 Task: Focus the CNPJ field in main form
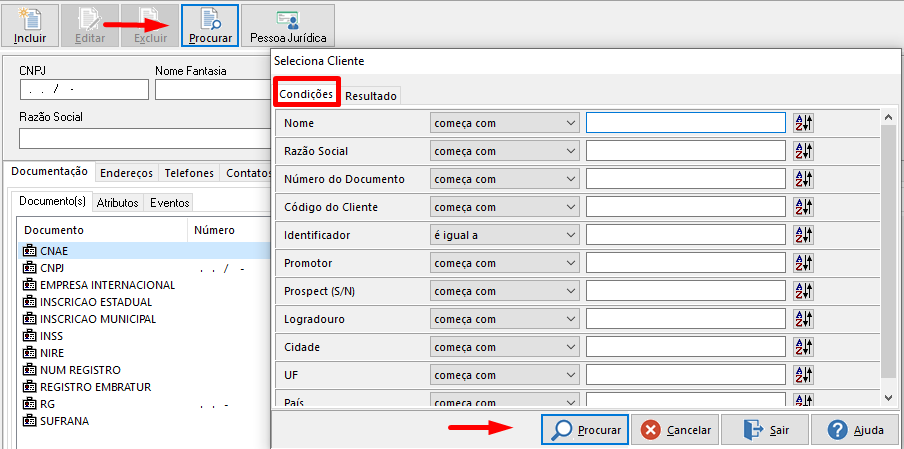(84, 89)
